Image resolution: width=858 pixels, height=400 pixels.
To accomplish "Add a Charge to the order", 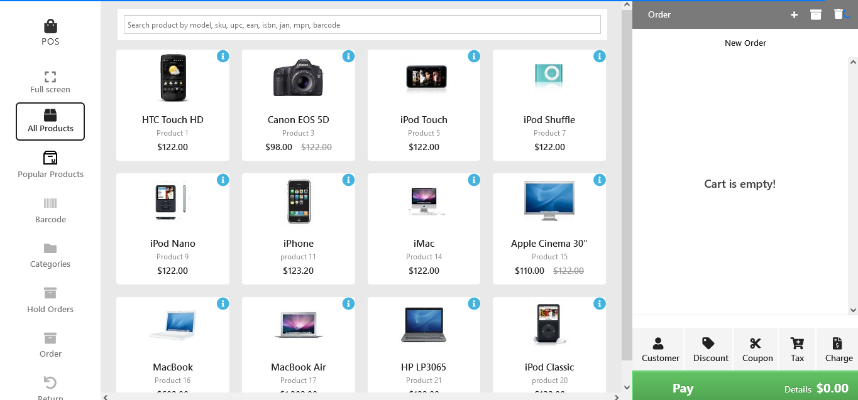I will point(838,348).
